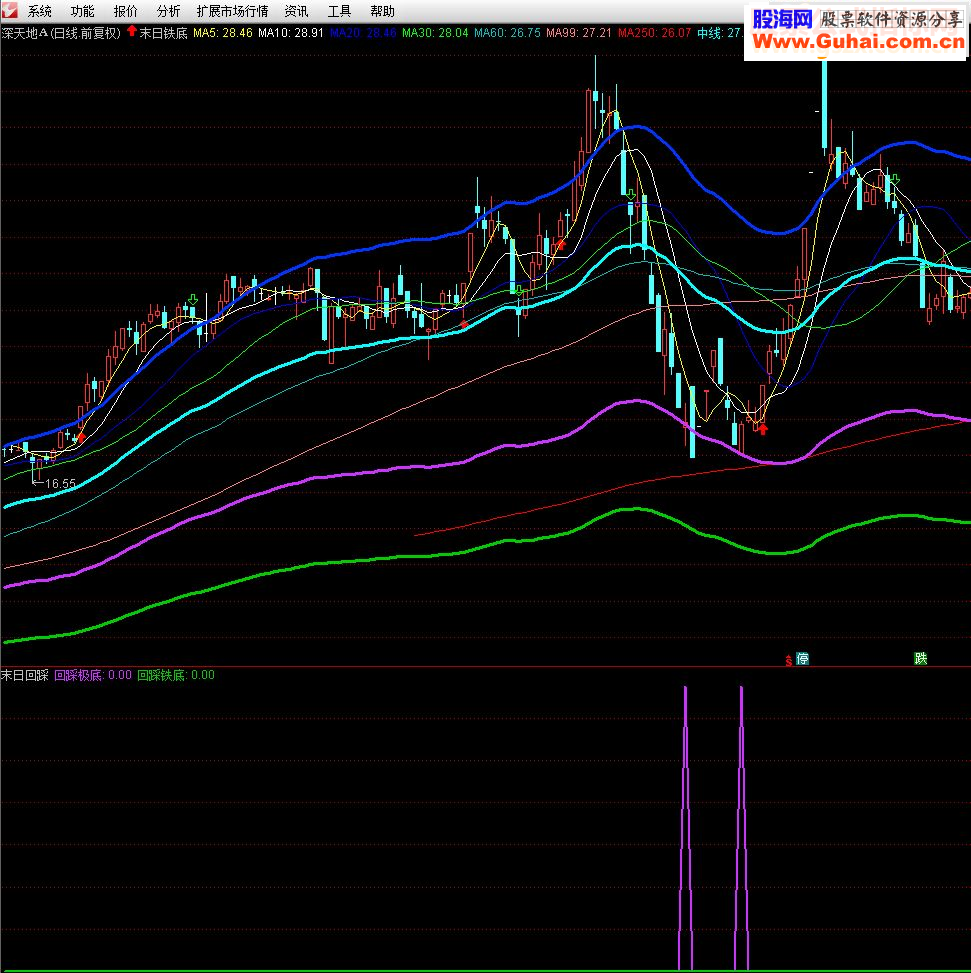Open the Www.Guhai.com.cn link

(859, 42)
